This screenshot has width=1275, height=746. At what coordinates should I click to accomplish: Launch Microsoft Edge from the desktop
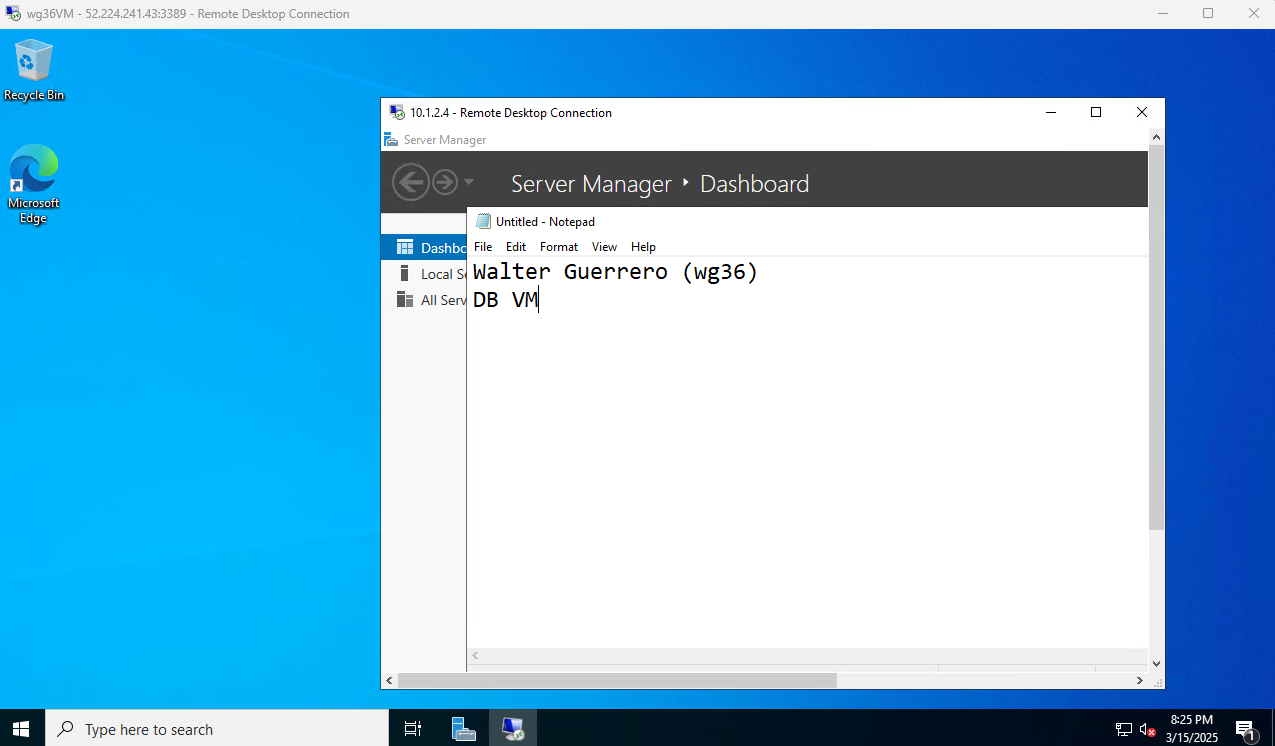pyautogui.click(x=33, y=183)
